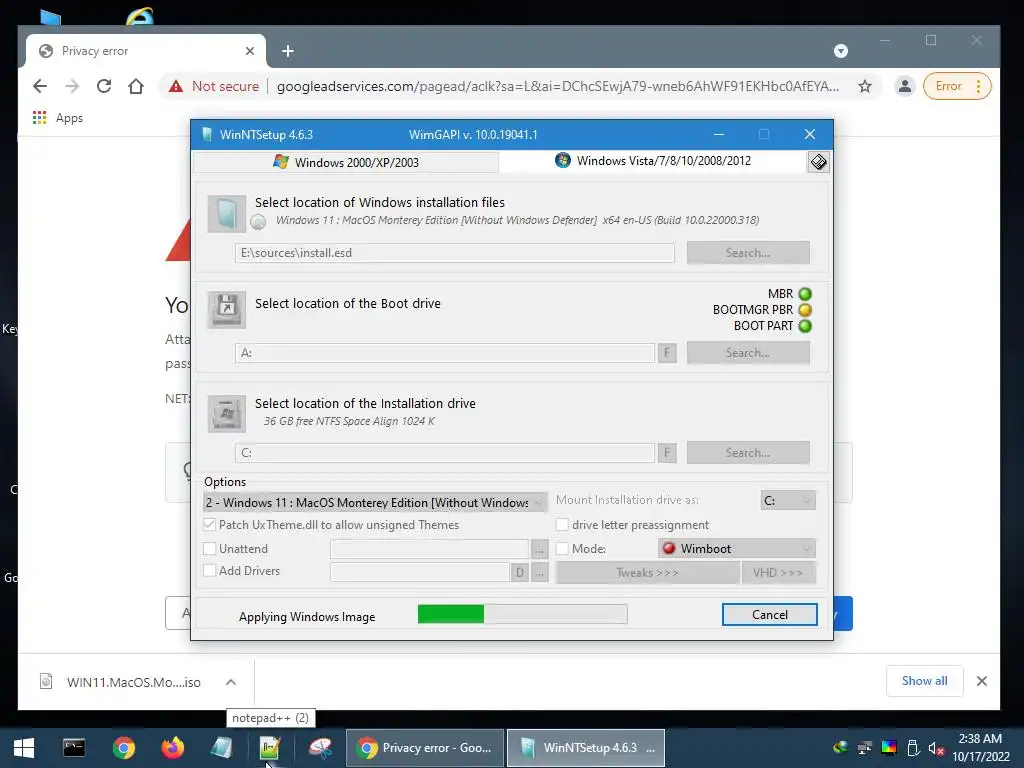Click the F button beside Installation drive path
This screenshot has width=1024, height=768.
tap(667, 453)
